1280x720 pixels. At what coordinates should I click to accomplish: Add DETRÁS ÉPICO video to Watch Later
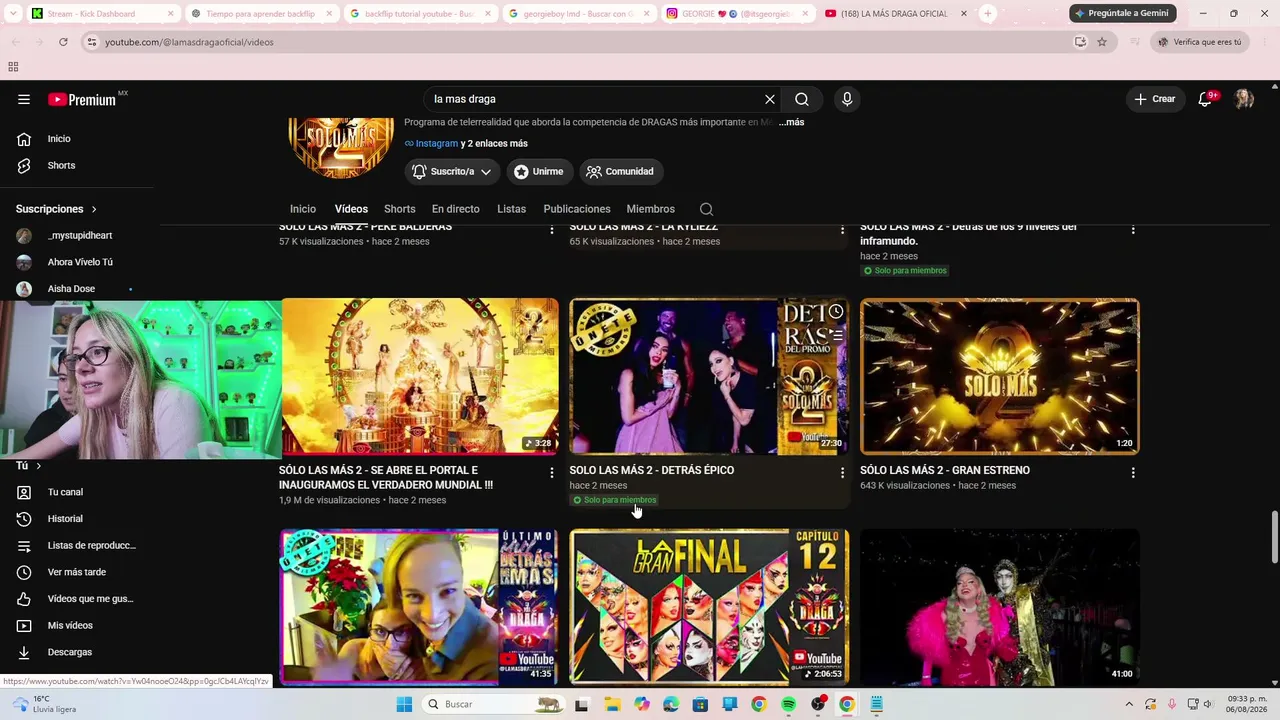pos(835,312)
